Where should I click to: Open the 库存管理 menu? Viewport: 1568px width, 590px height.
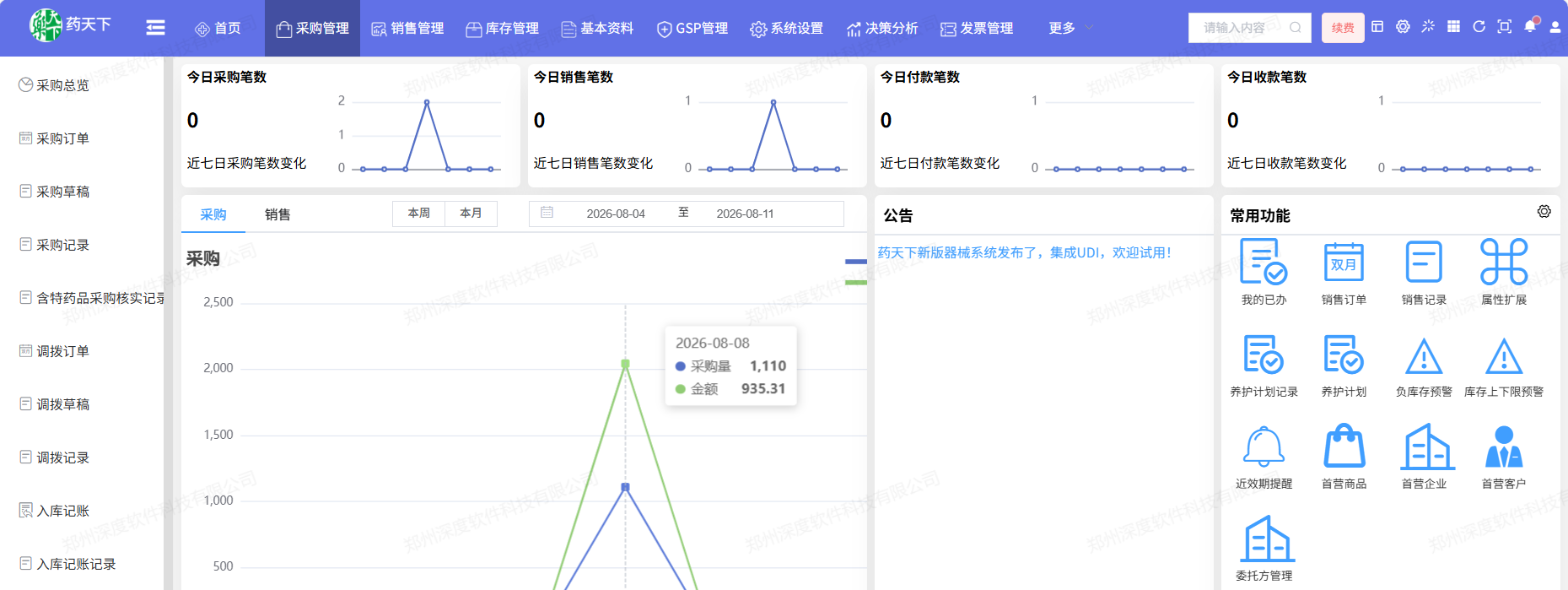[x=503, y=28]
